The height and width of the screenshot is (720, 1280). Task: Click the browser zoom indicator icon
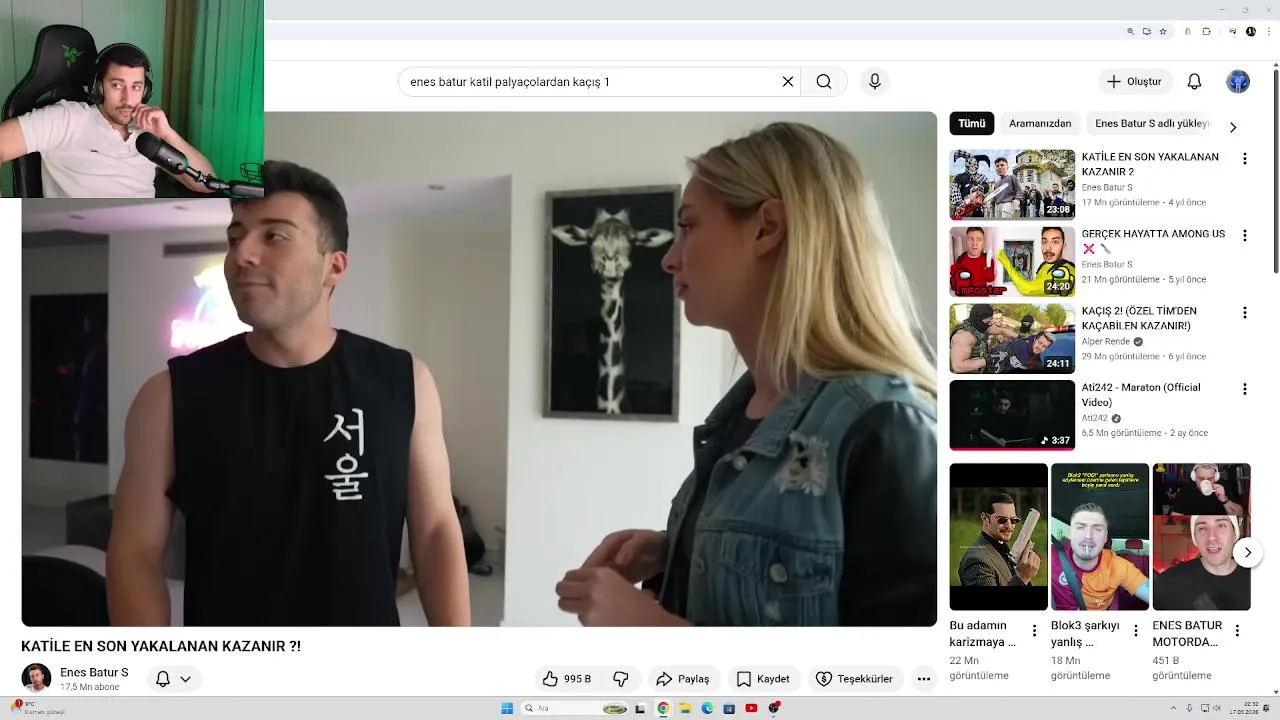[x=1130, y=31]
